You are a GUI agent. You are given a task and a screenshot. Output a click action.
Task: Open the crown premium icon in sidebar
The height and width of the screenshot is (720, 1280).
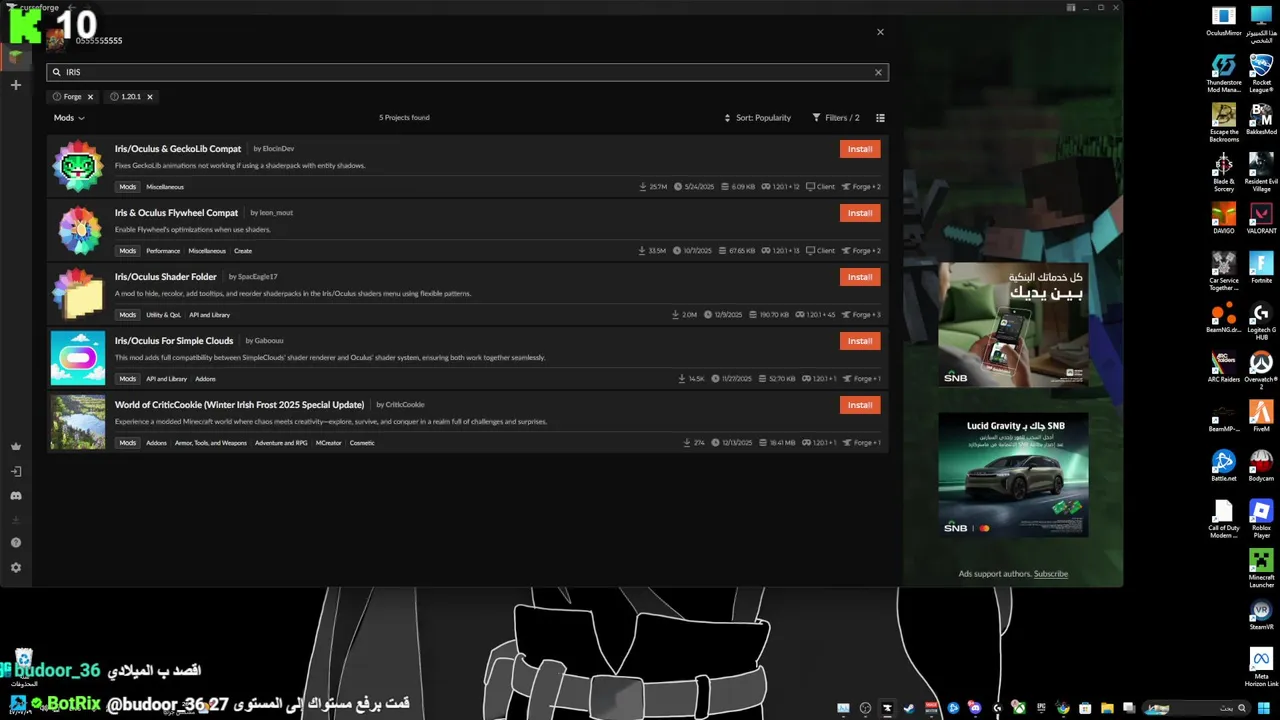click(x=15, y=447)
